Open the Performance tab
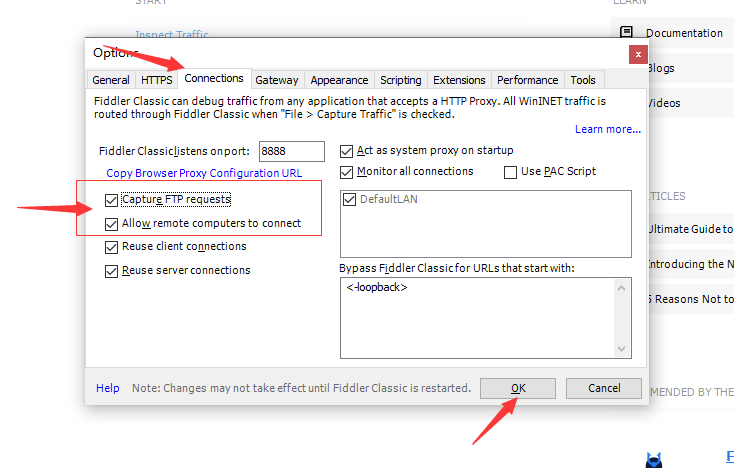The image size is (734, 468). pos(528,80)
